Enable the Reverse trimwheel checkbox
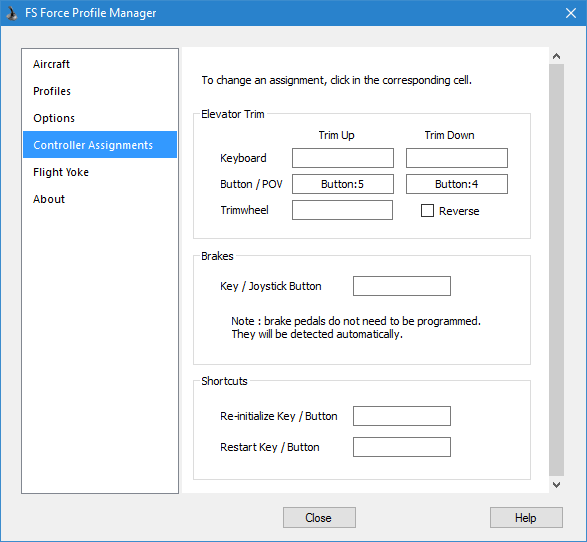The height and width of the screenshot is (542, 587). [x=427, y=211]
